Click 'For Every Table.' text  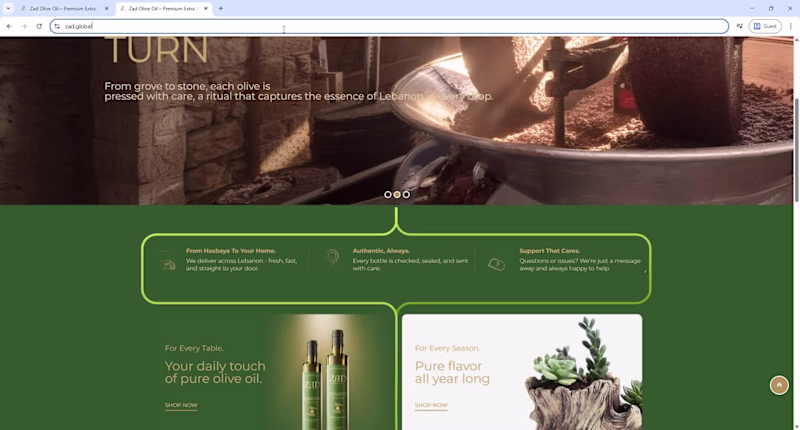coord(194,348)
